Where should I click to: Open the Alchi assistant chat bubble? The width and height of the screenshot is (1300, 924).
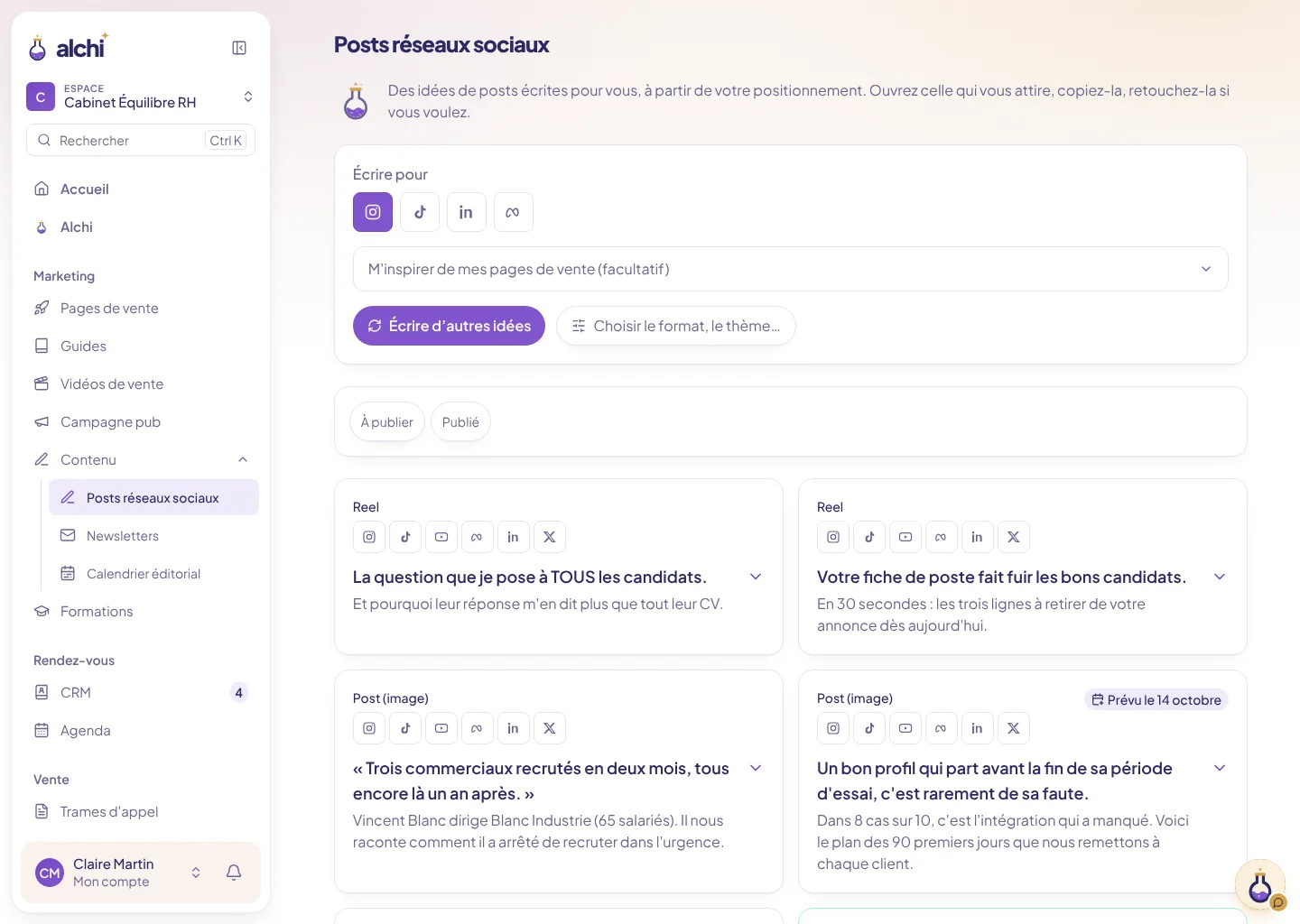click(x=1260, y=884)
